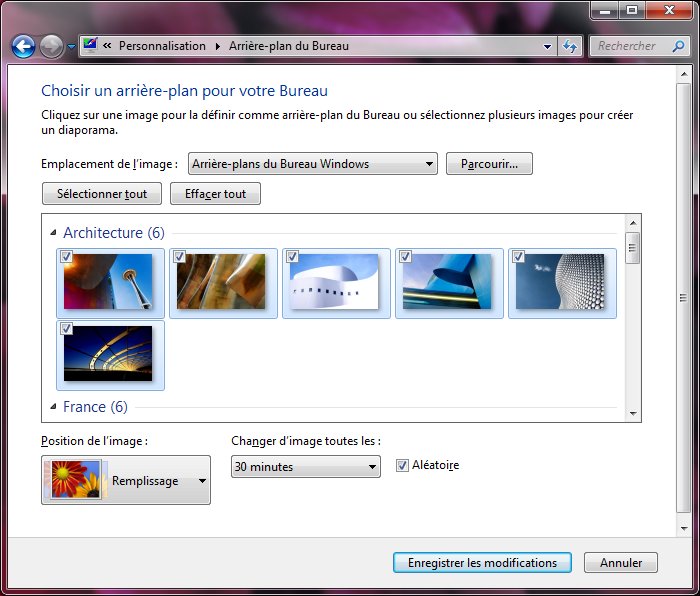Viewport: 700px width, 596px height.
Task: Click the Parcourir... button
Action: coord(489,164)
